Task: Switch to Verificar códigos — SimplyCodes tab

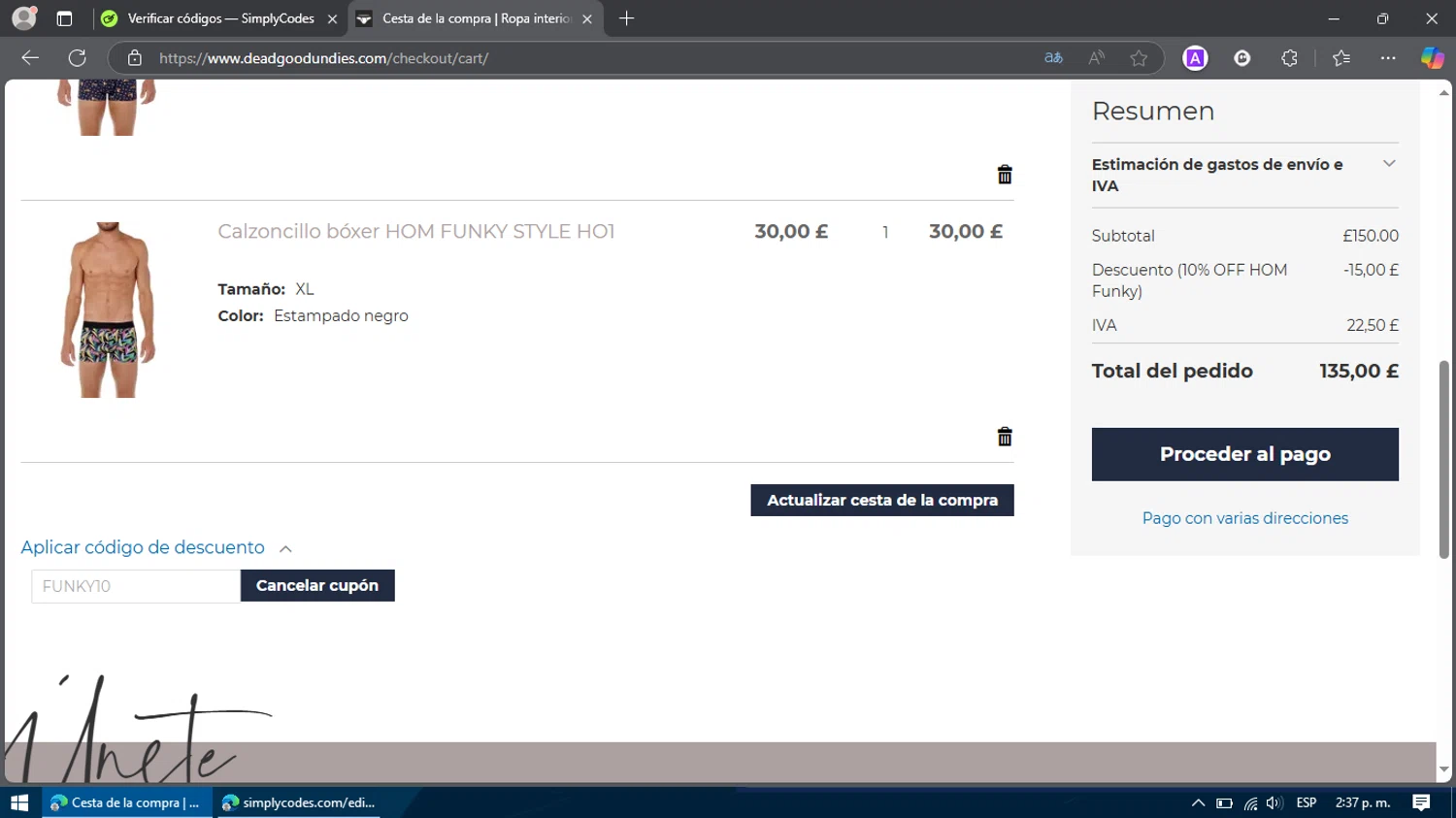Action: pyautogui.click(x=220, y=18)
